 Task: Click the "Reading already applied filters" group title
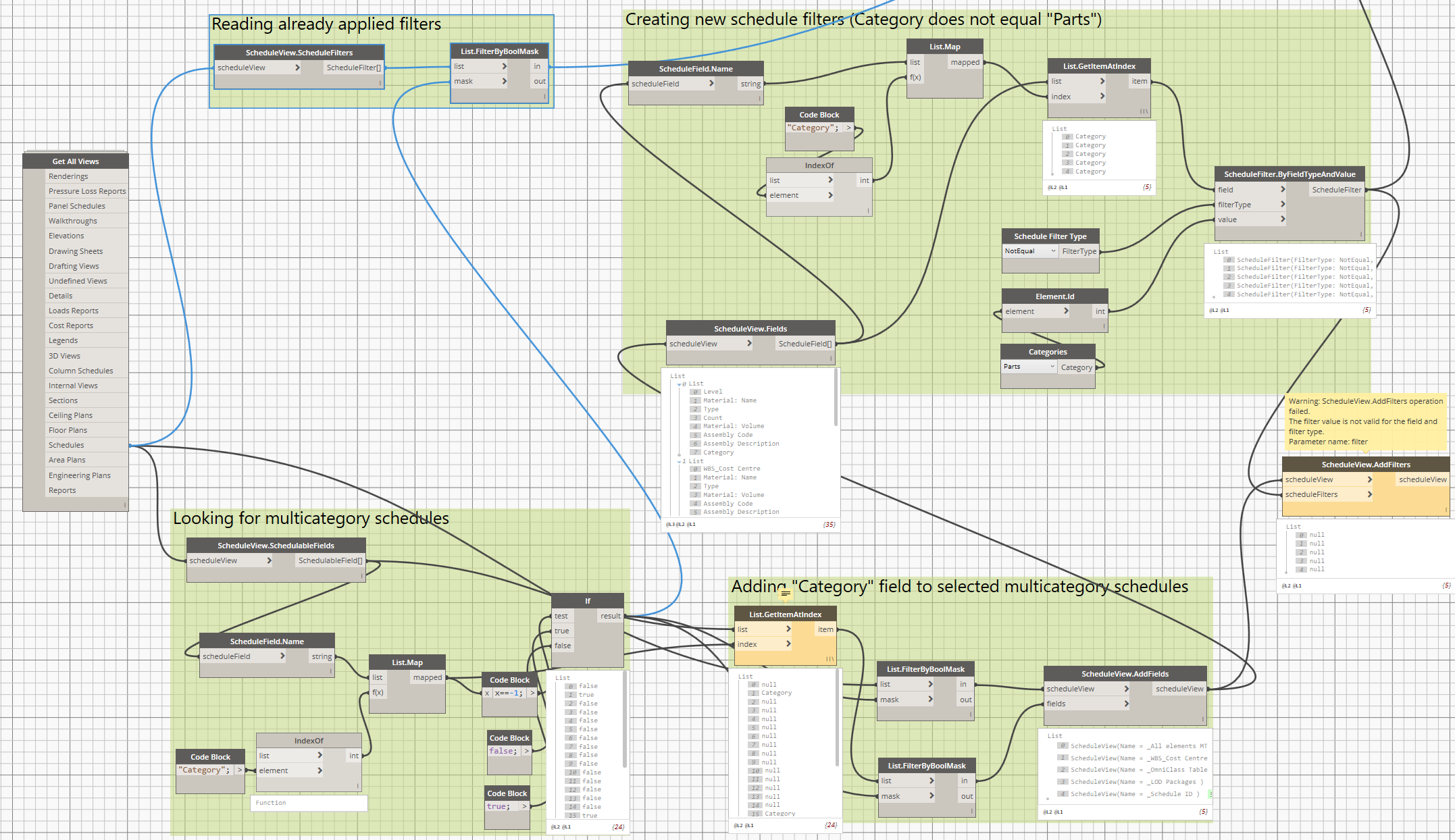pyautogui.click(x=326, y=24)
